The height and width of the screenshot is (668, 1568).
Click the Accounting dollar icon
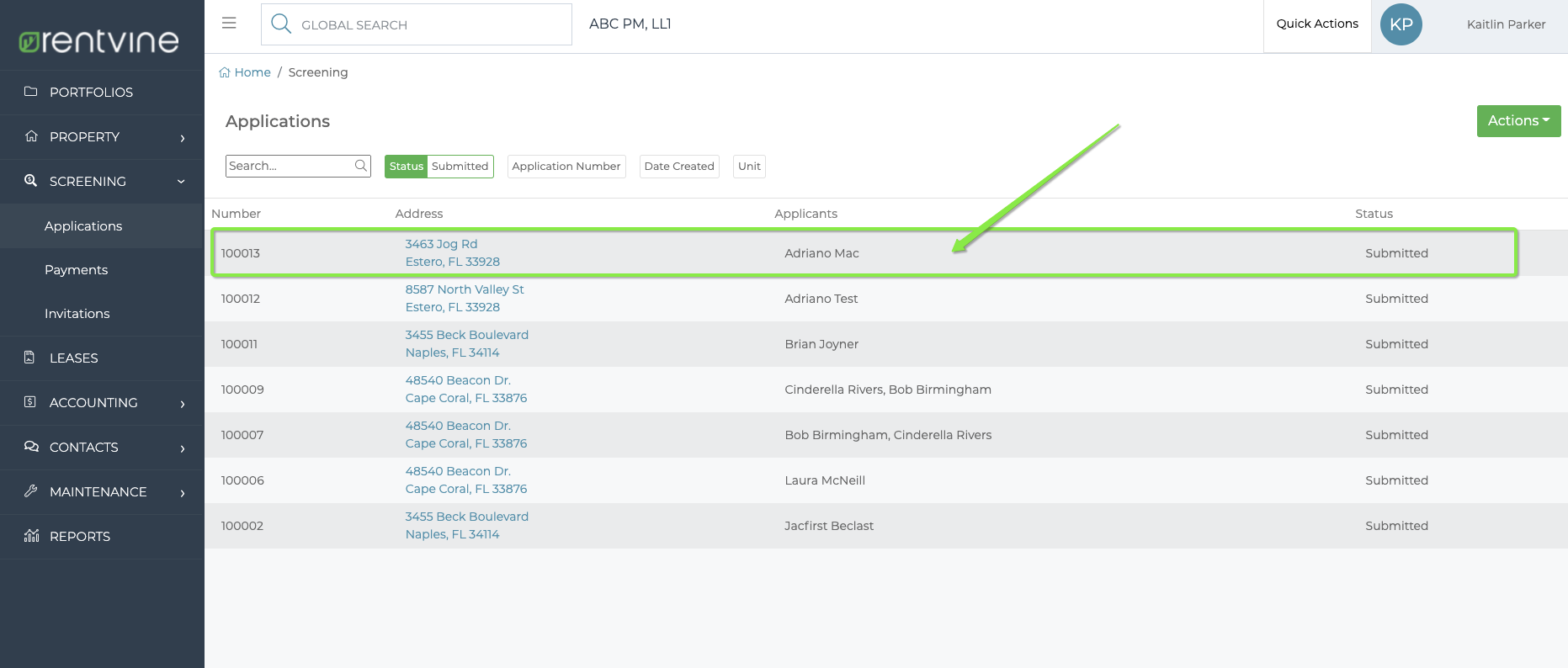pos(30,402)
